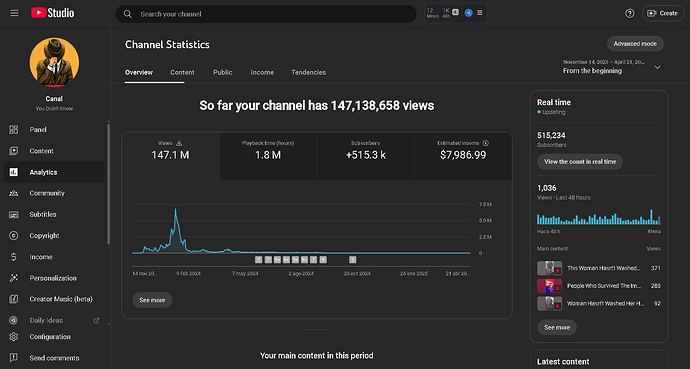Select the Estimated income $7,986.99 card
This screenshot has height=369, width=690.
[463, 156]
